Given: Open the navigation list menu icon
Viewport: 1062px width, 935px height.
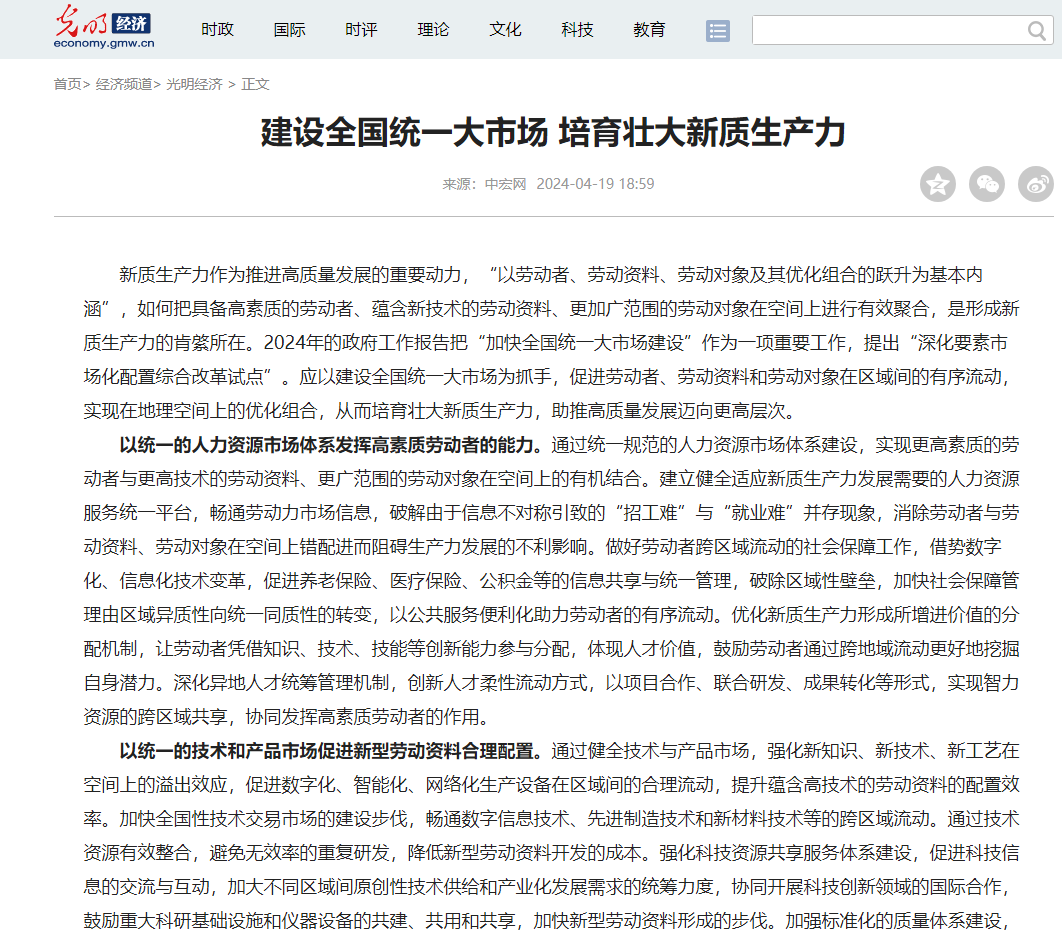Looking at the screenshot, I should click(717, 30).
